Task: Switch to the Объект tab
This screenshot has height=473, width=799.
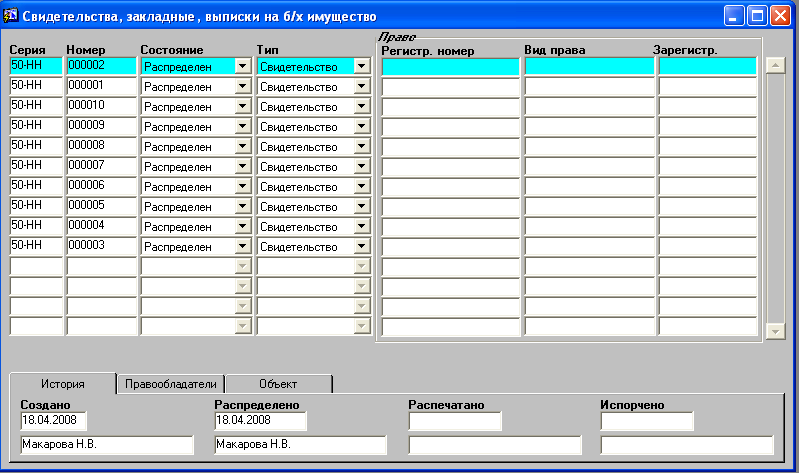Action: pyautogui.click(x=278, y=384)
